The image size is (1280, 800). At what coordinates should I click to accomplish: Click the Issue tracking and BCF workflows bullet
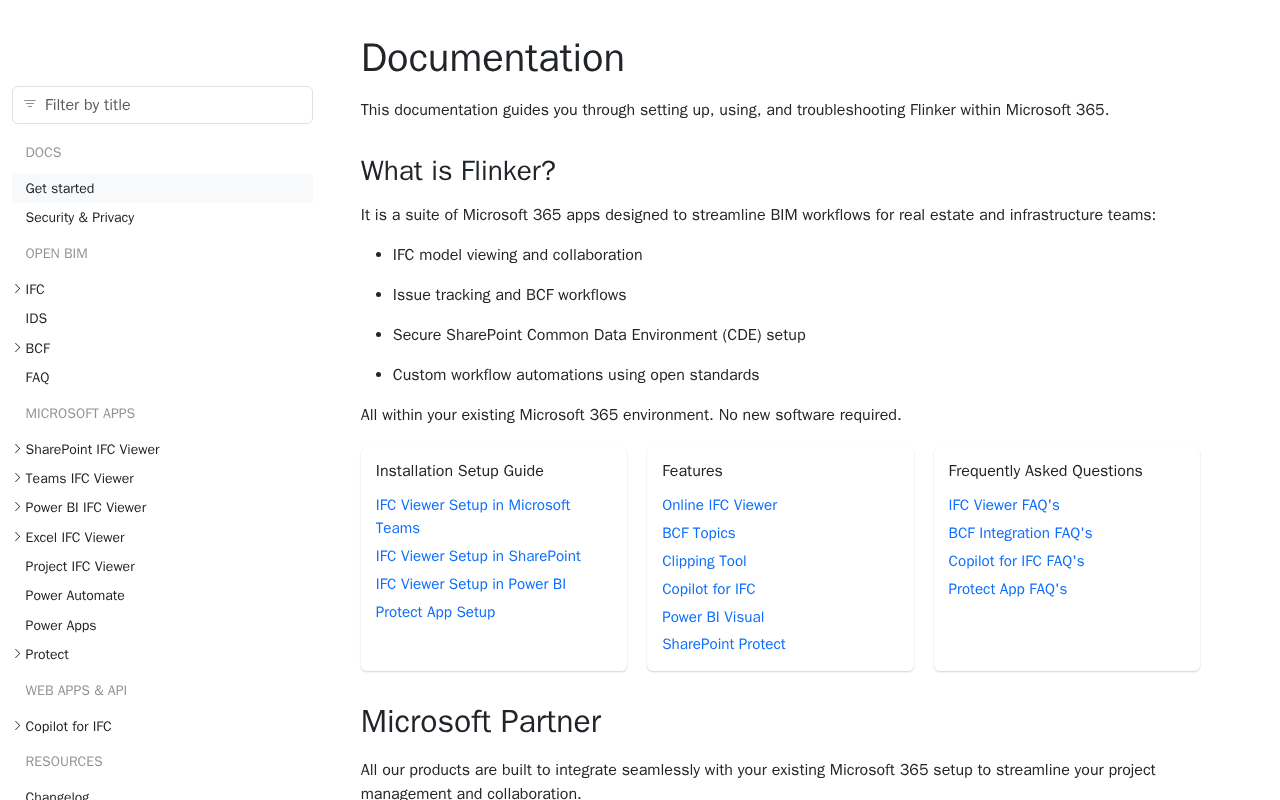point(509,295)
